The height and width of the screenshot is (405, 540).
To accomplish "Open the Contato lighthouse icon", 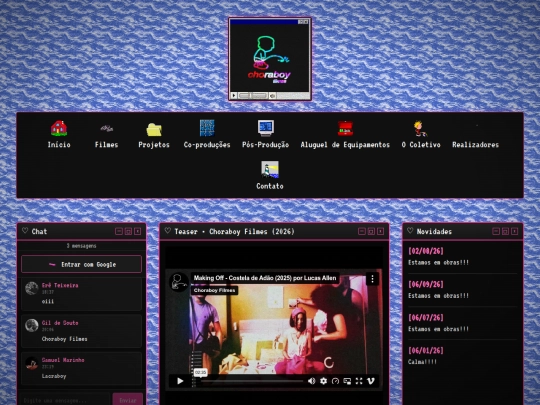I will tap(270, 169).
